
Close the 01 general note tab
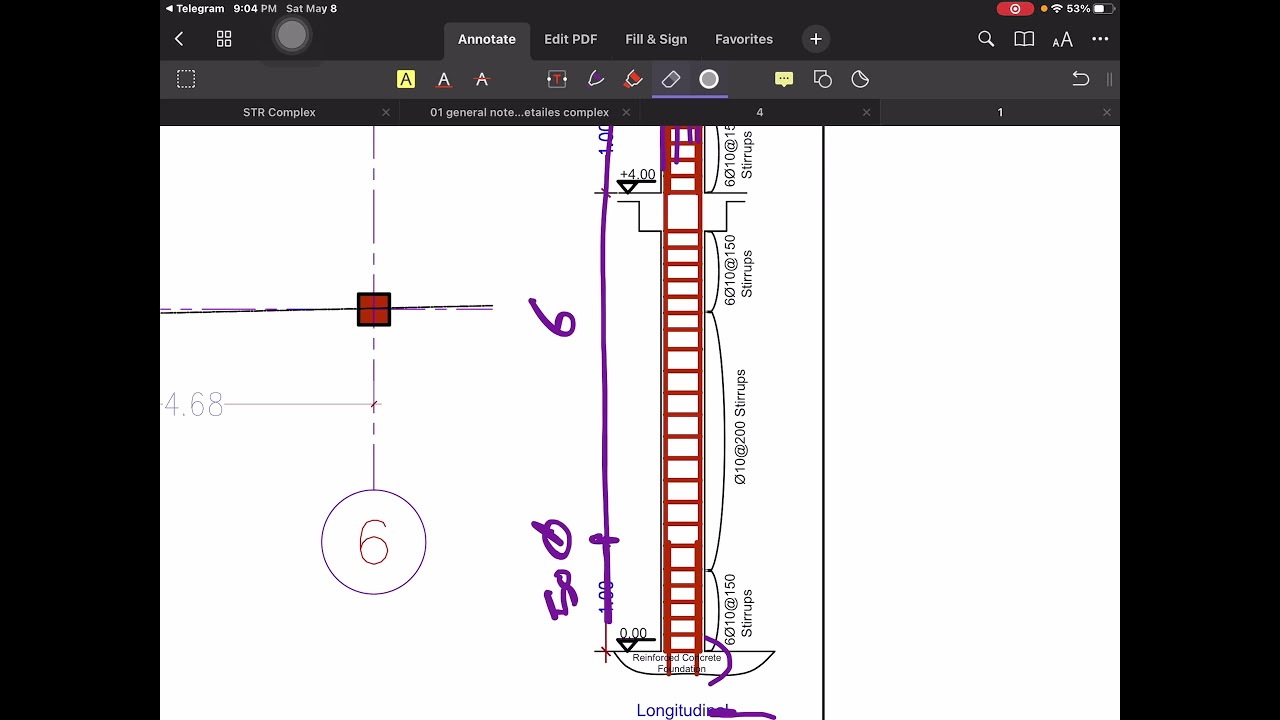click(627, 112)
